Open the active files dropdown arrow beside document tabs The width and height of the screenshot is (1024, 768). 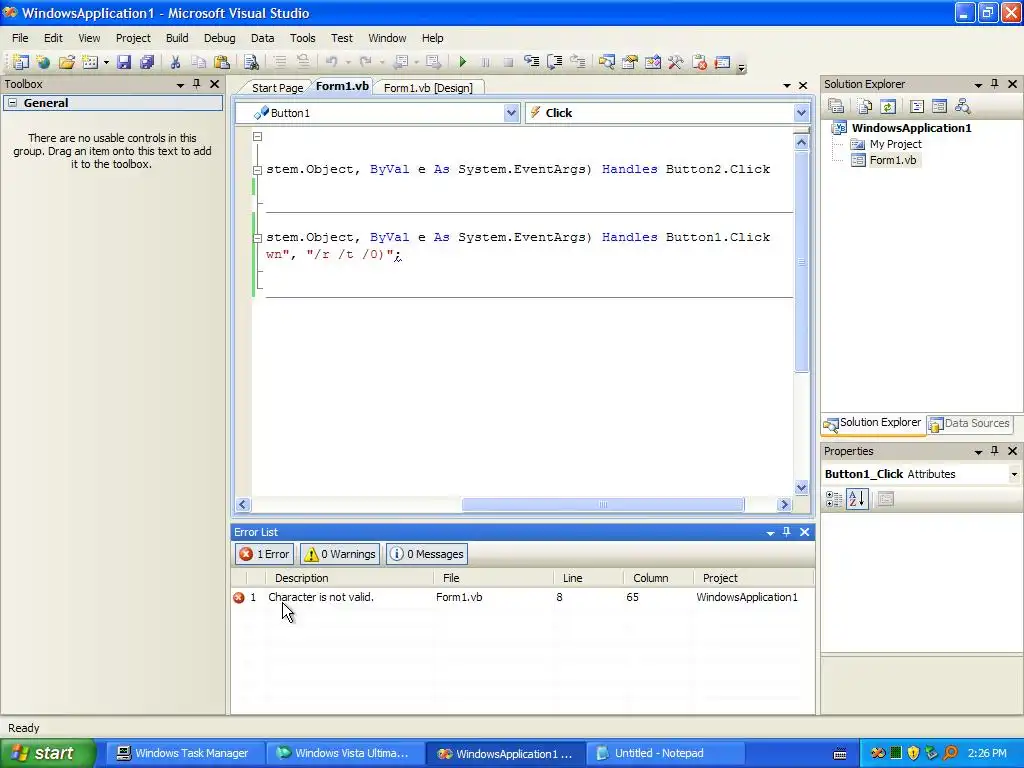coord(786,86)
